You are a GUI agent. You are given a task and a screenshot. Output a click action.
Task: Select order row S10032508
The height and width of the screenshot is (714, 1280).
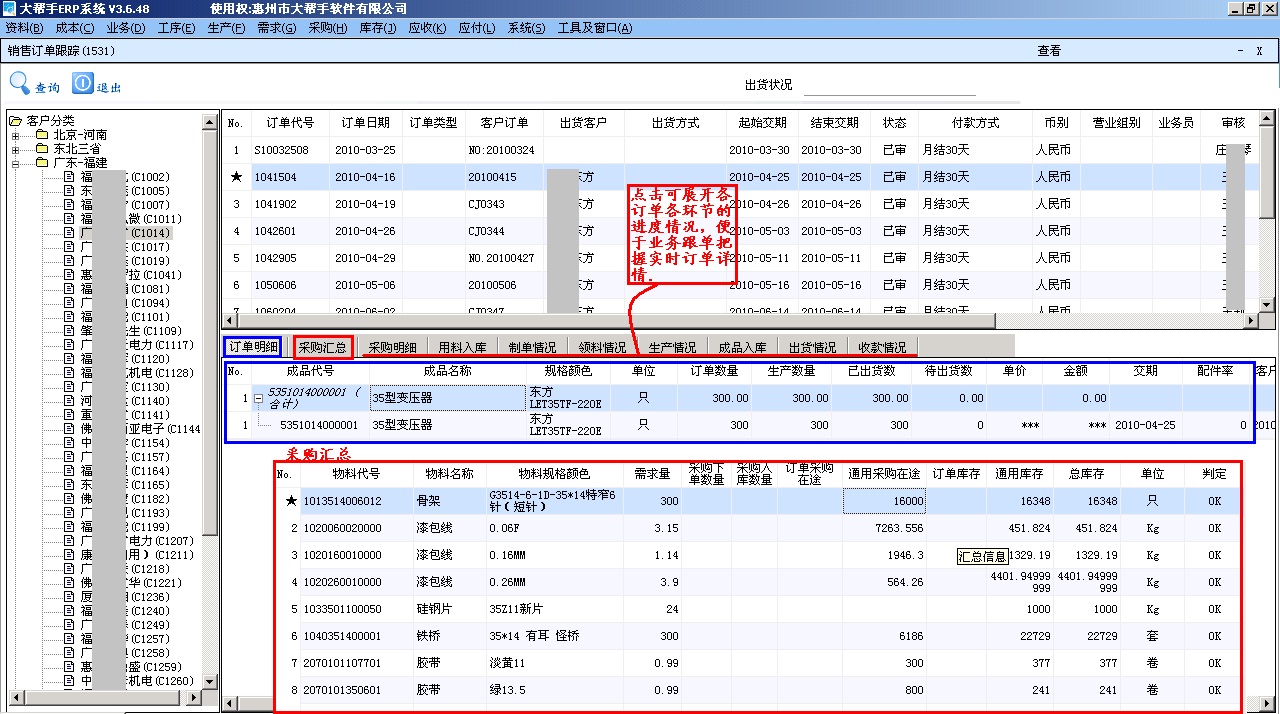click(741, 150)
